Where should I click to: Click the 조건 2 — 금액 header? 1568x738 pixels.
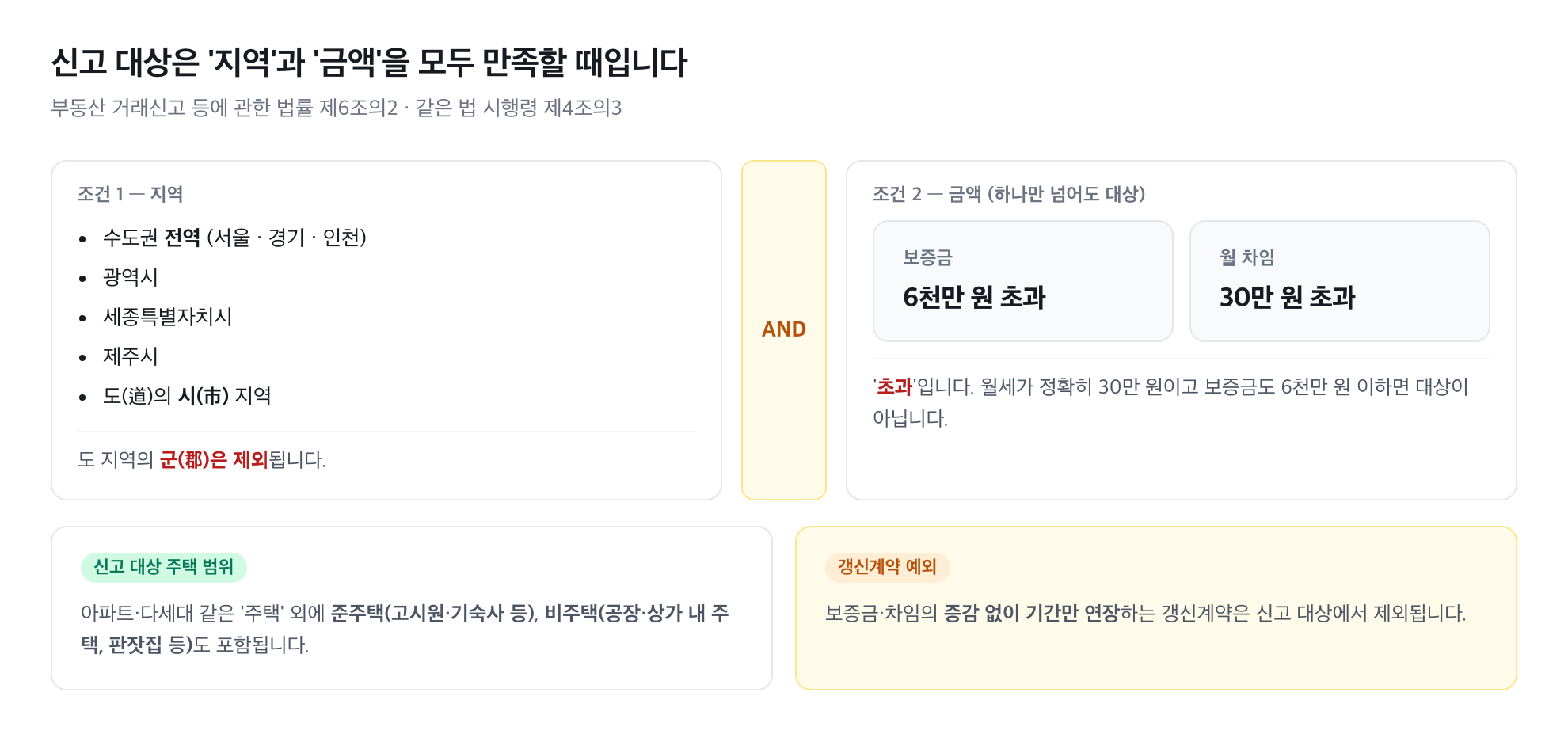(x=1009, y=194)
